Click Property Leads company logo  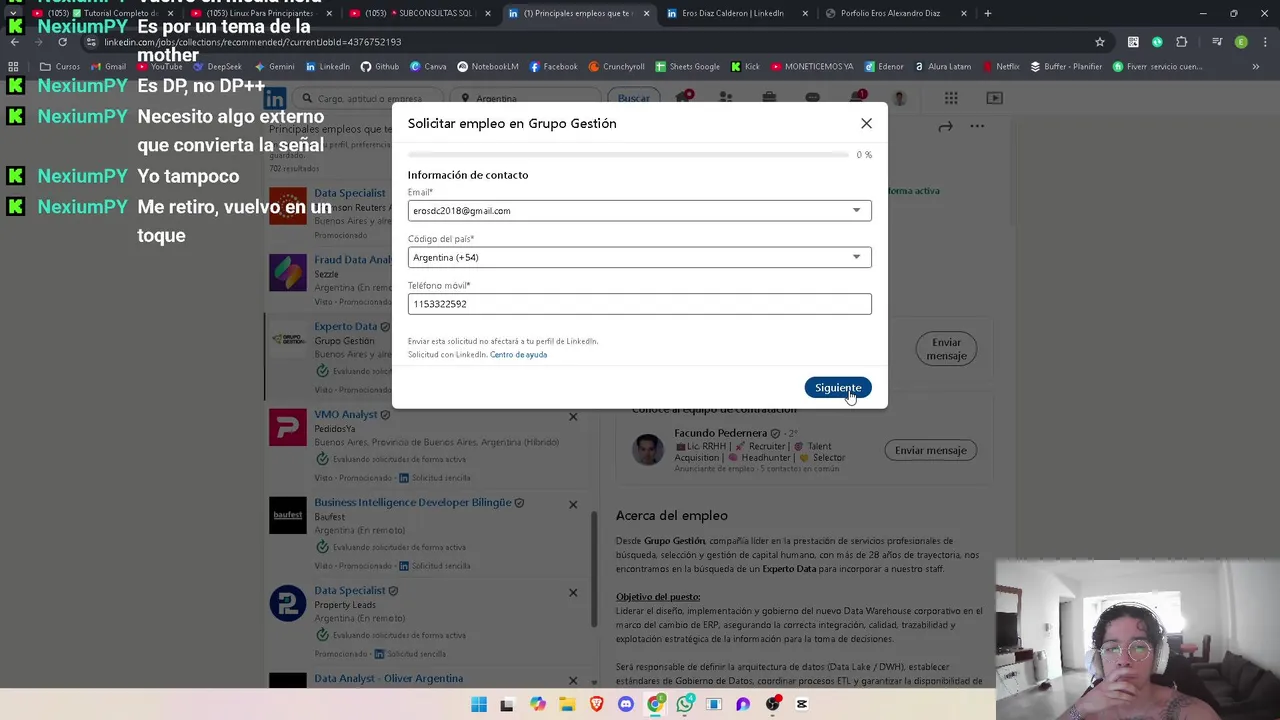(x=288, y=603)
